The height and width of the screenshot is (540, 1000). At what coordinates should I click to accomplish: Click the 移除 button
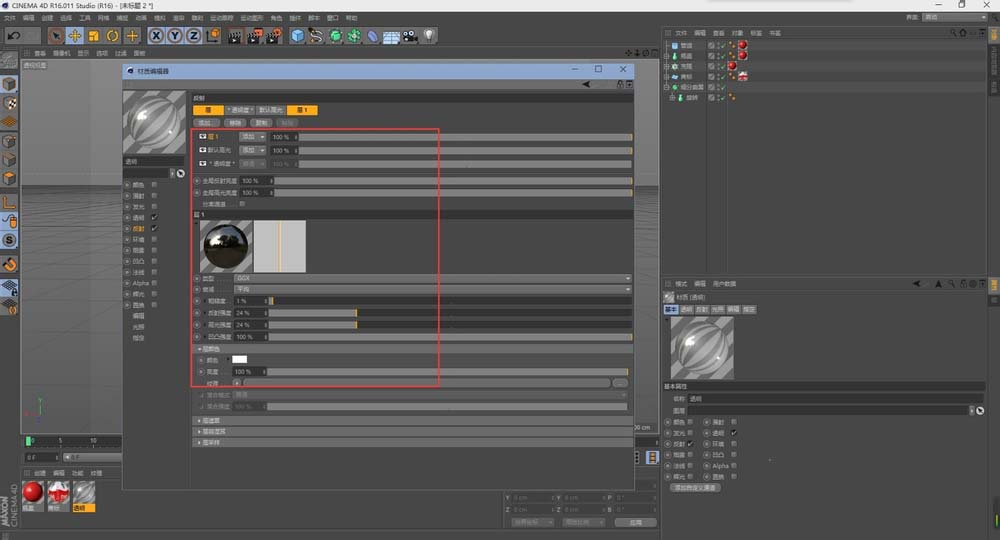coord(235,122)
